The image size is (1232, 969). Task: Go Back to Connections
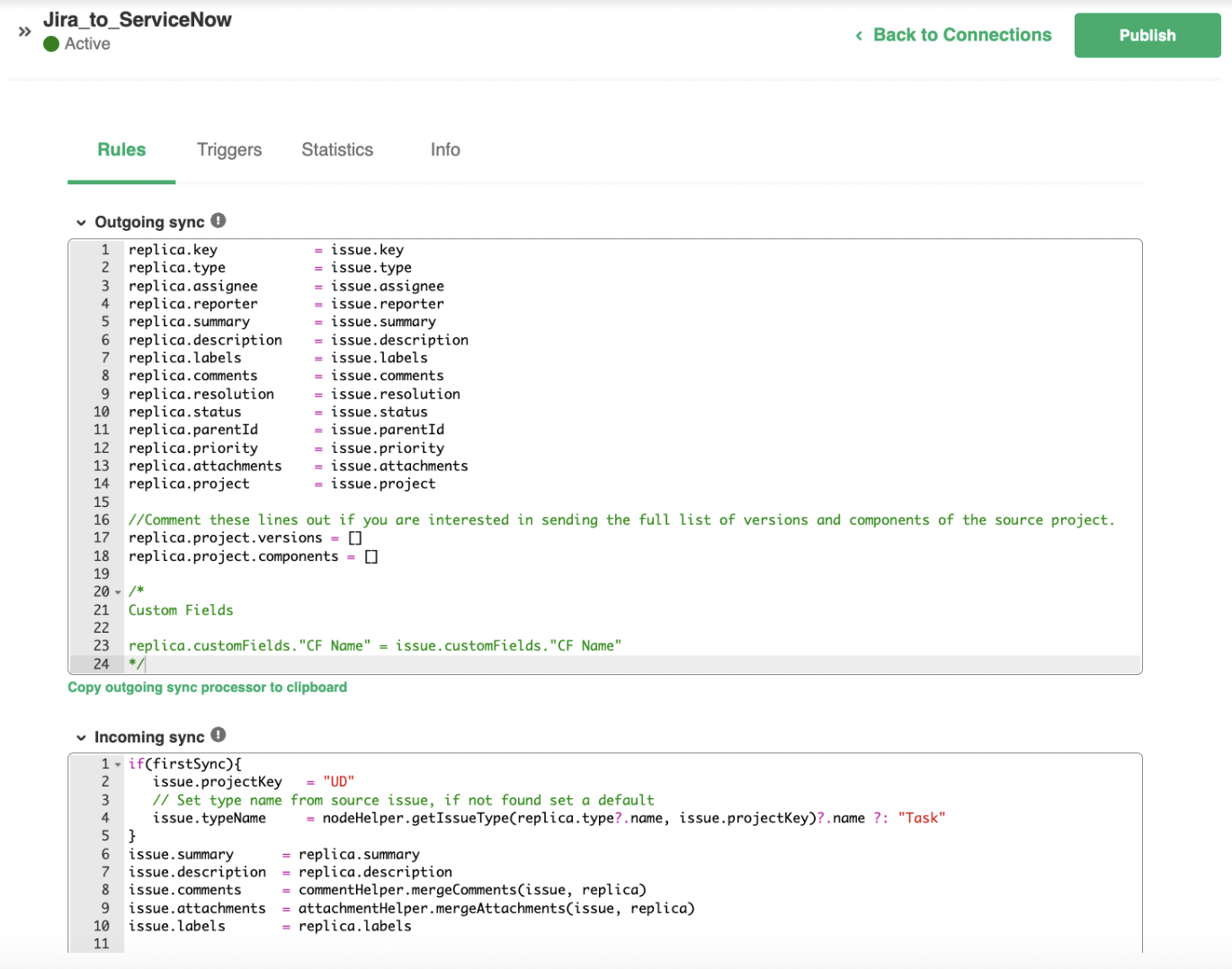pos(953,35)
